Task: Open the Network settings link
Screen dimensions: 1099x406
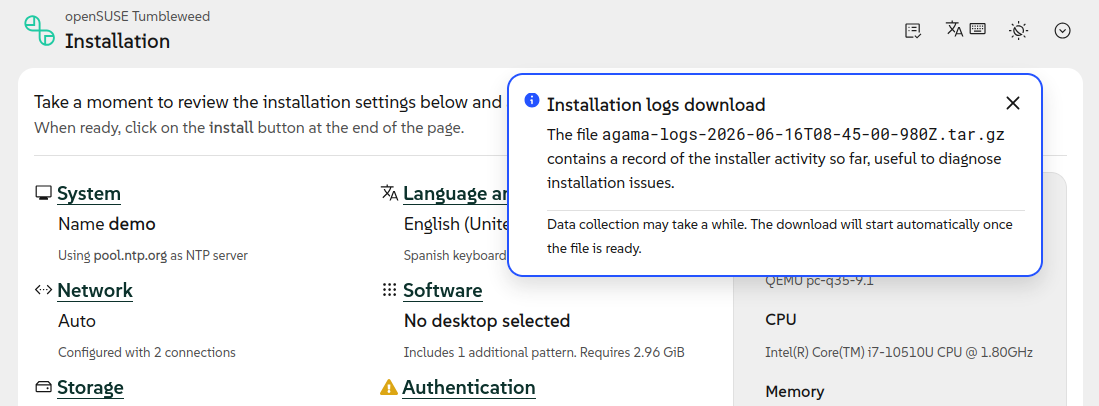Action: pyautogui.click(x=95, y=290)
